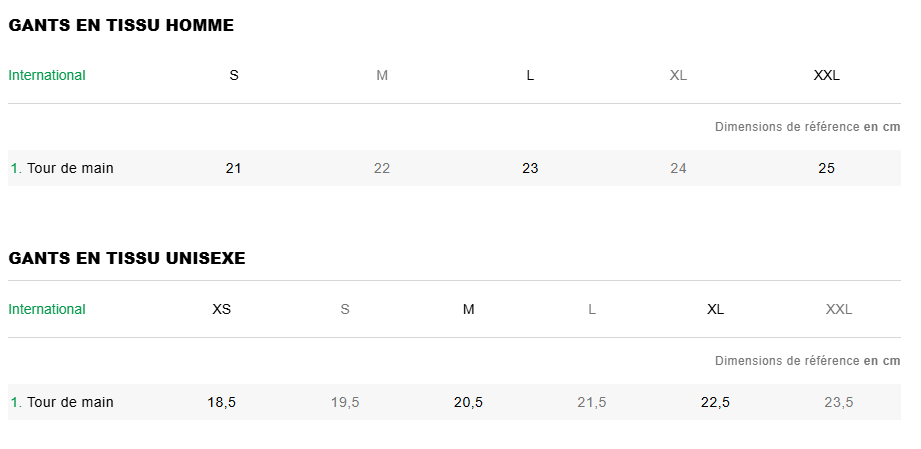The width and height of the screenshot is (921, 449).
Task: Select size XXL in men's gloves table
Action: click(827, 75)
